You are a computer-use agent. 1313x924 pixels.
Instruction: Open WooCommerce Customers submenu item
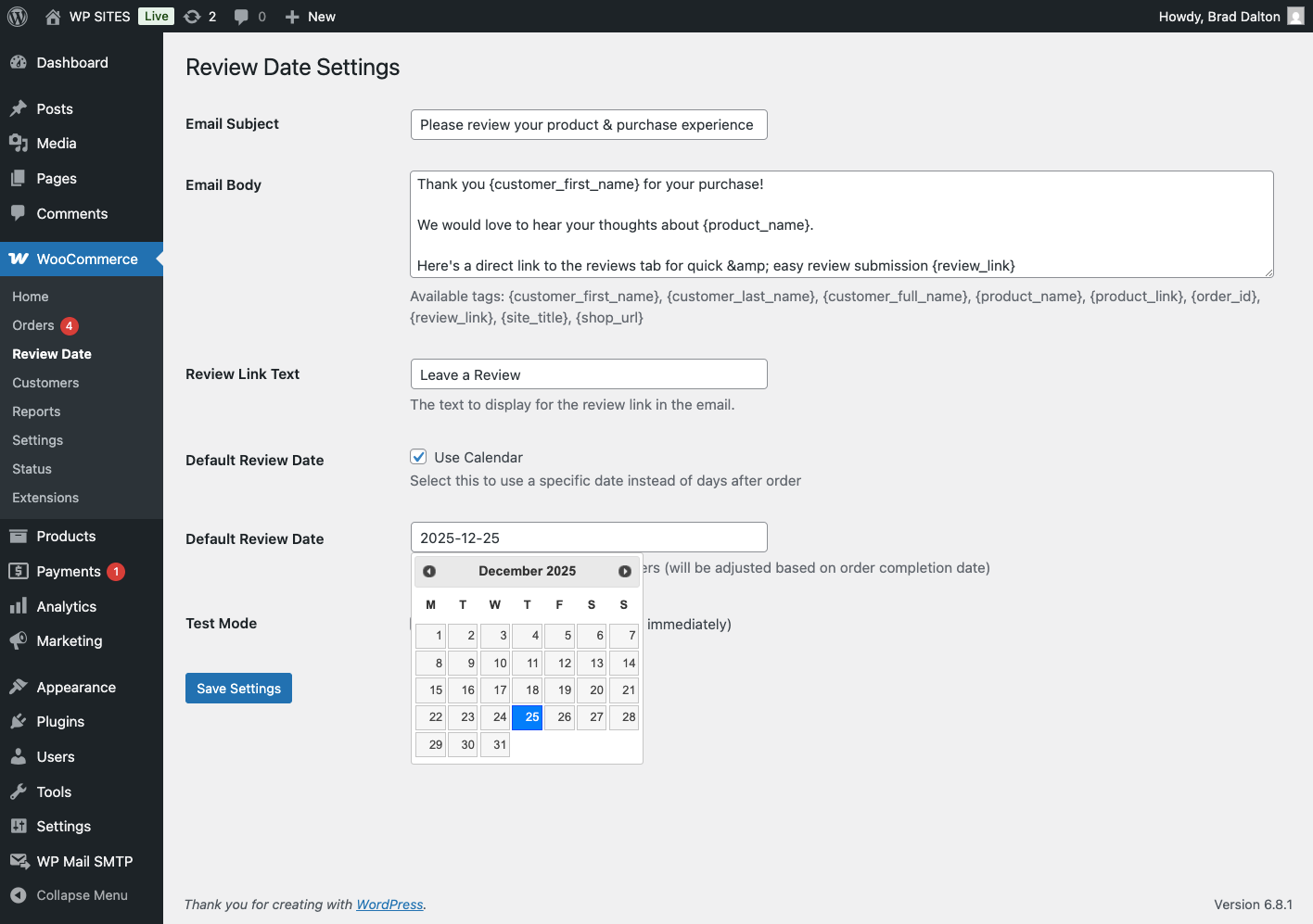pos(45,383)
